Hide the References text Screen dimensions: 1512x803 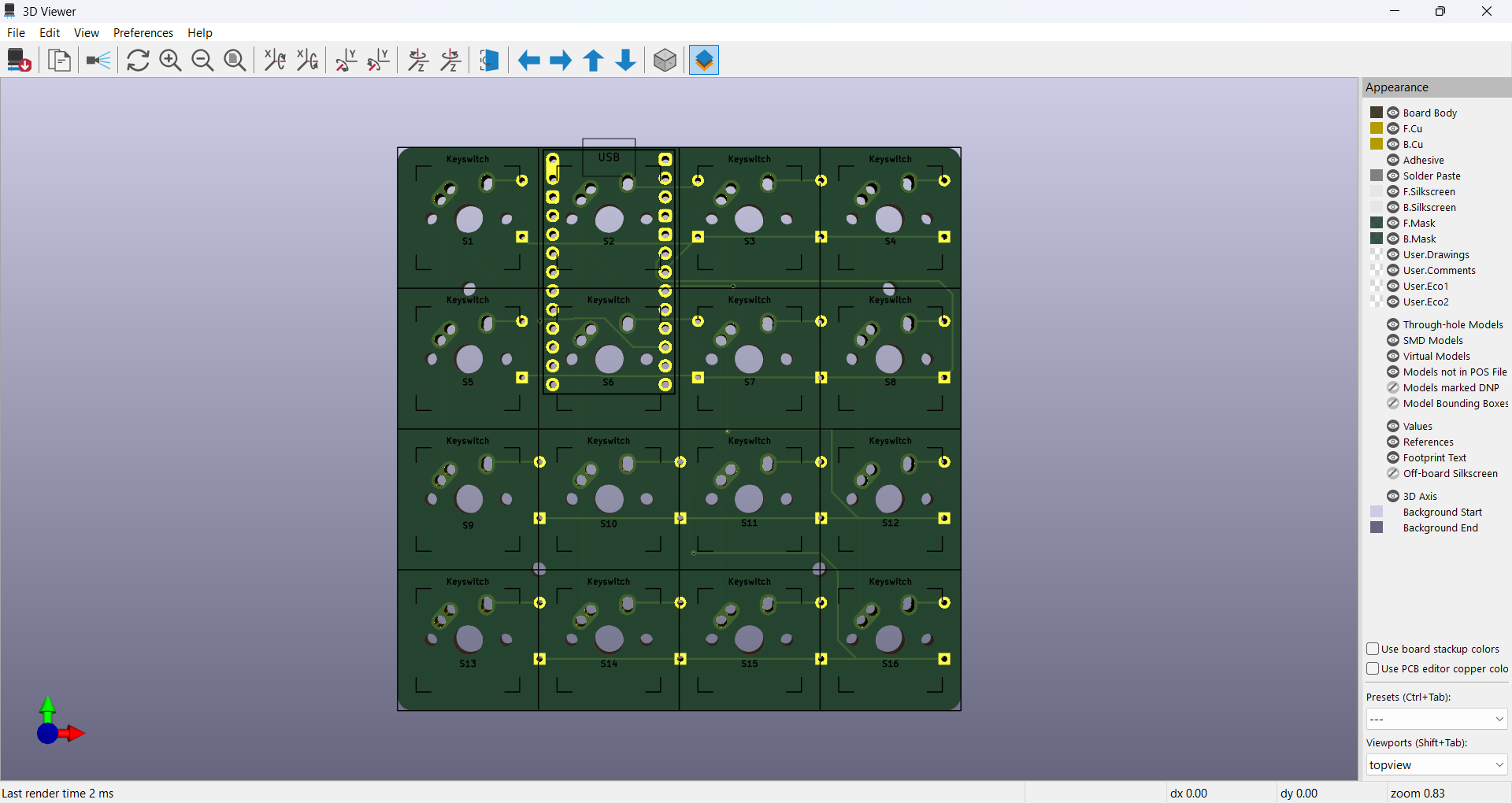pyautogui.click(x=1393, y=442)
